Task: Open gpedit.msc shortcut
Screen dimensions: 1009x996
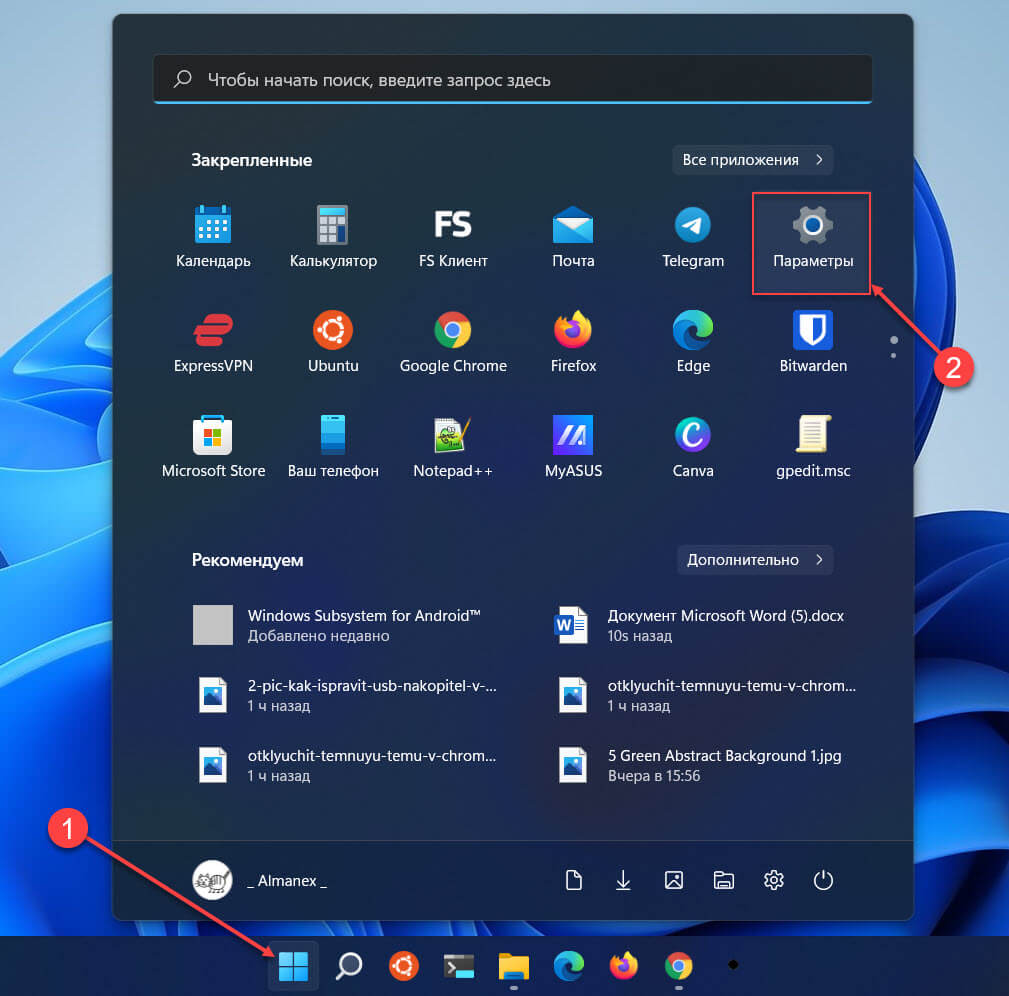Action: (x=813, y=447)
